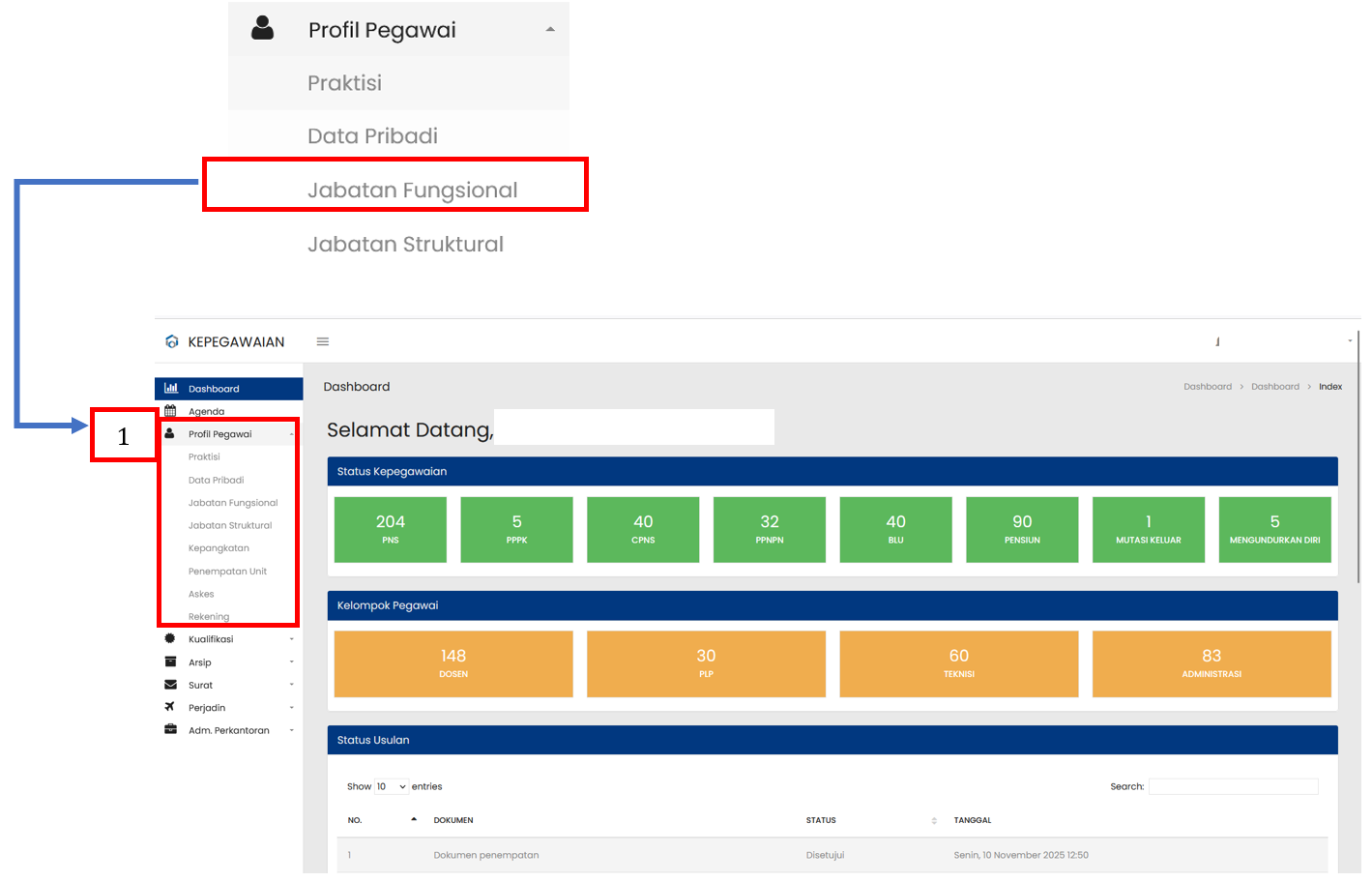Open the user account dropdown at top right
1372x882 pixels.
coord(1349,341)
